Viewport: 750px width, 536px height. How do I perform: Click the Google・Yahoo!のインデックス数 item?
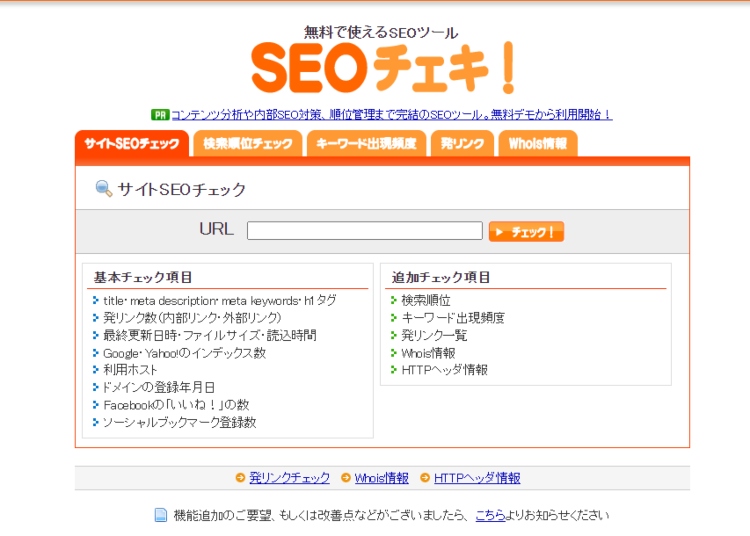[185, 353]
